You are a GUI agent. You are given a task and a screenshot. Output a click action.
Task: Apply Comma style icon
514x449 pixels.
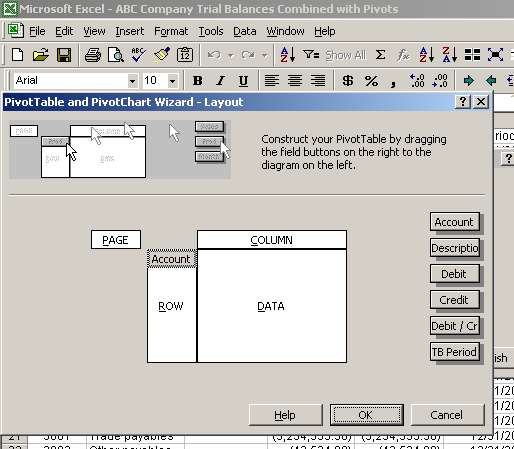[x=393, y=82]
